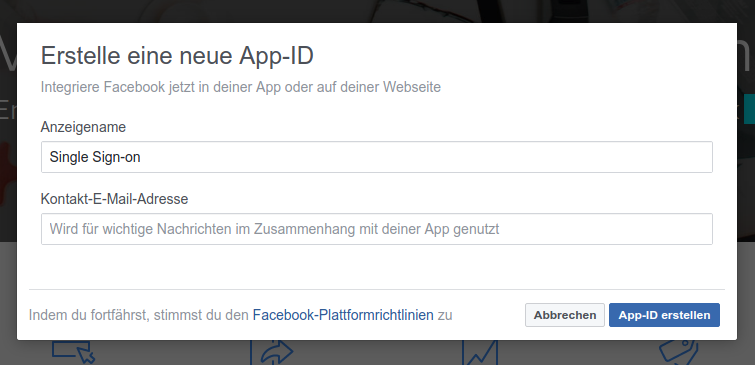This screenshot has width=755, height=365.
Task: Open the Facebook-Plattformrichtlinien link
Action: 343,315
